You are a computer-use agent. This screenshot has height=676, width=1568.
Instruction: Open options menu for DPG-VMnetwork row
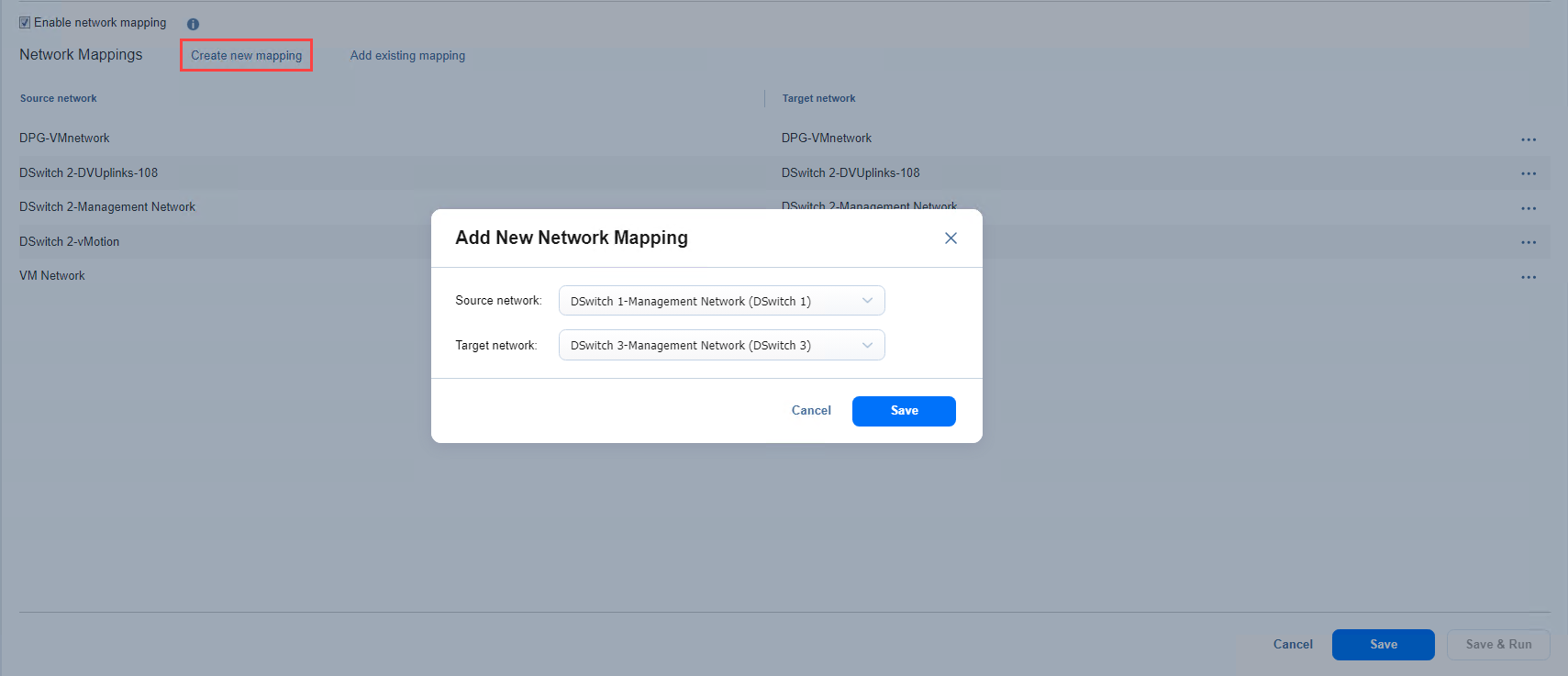(1528, 139)
